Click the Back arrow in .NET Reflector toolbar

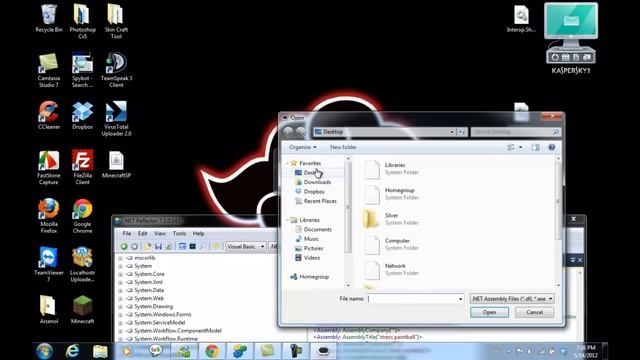coord(124,247)
